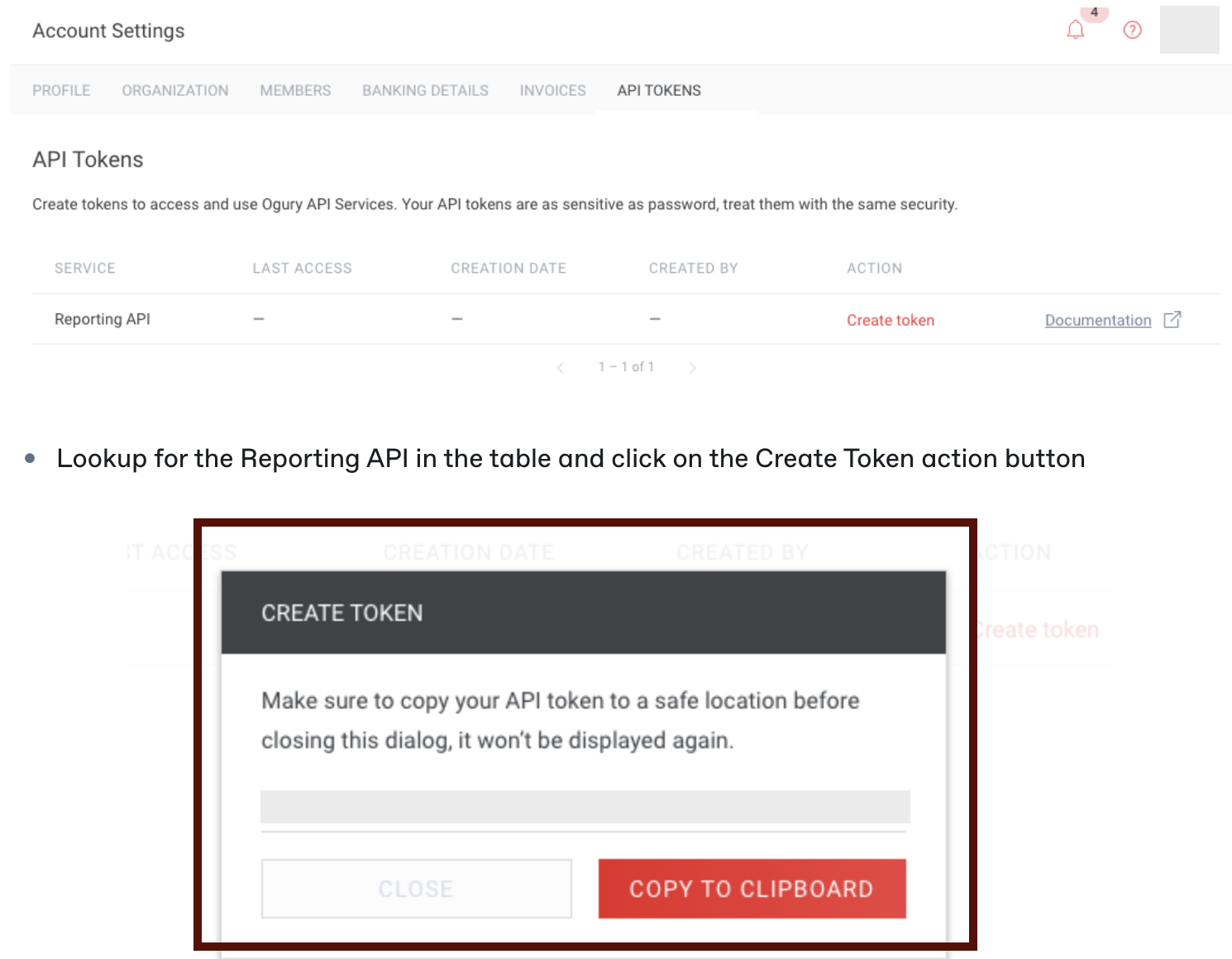1232x959 pixels.
Task: Click the external link icon beside Documentation
Action: [1172, 320]
